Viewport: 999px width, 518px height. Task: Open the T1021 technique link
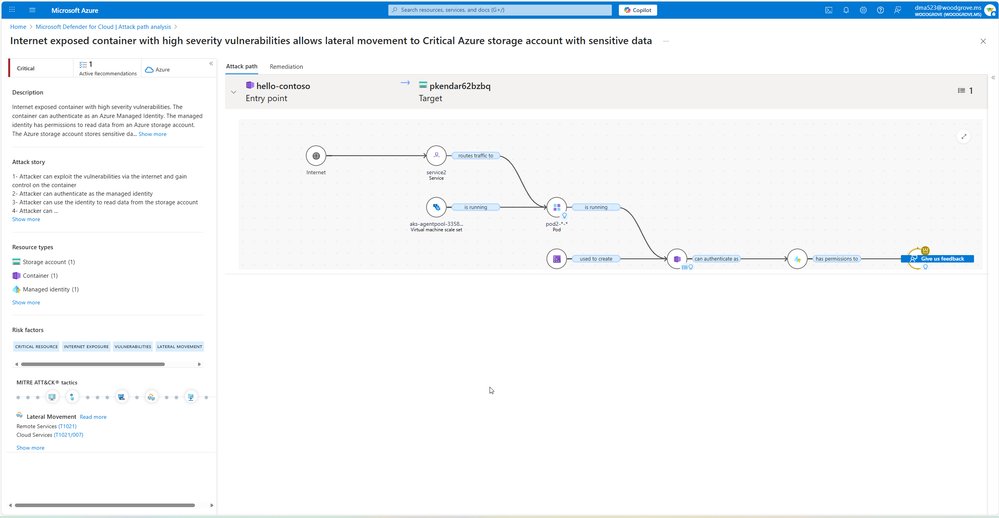[68, 426]
